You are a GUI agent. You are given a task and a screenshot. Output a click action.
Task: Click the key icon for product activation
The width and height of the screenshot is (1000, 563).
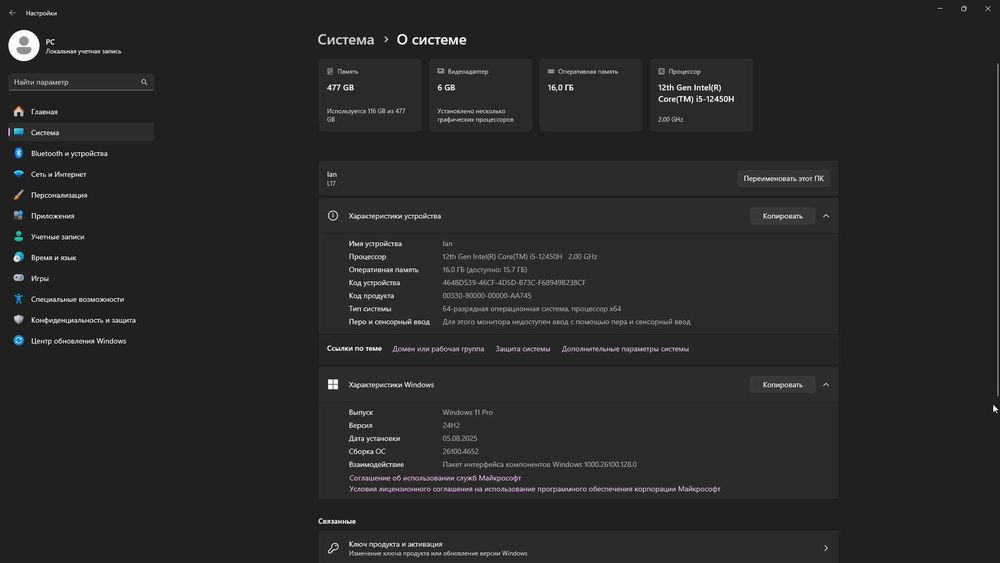pos(333,548)
